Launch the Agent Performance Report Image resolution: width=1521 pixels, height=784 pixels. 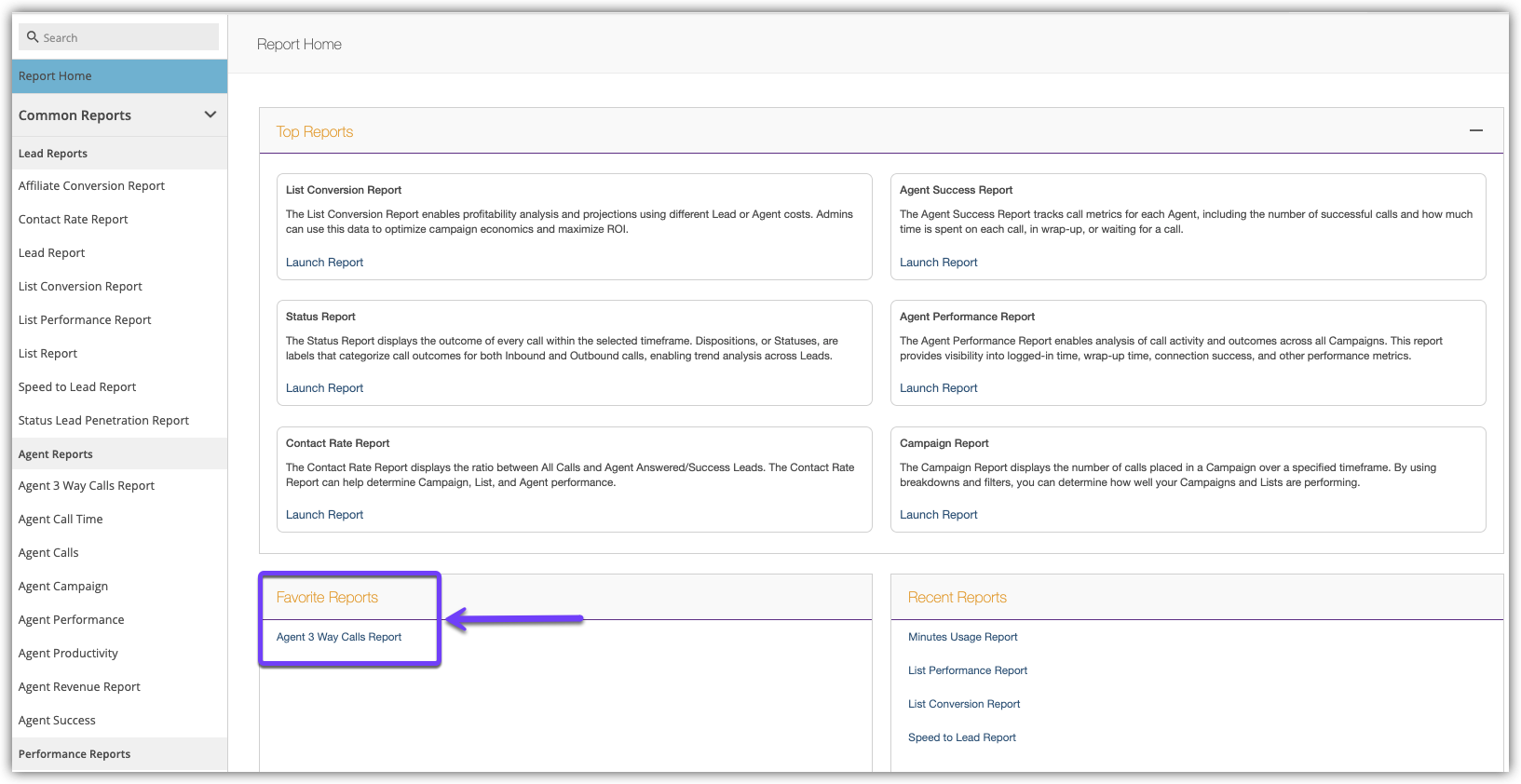938,388
